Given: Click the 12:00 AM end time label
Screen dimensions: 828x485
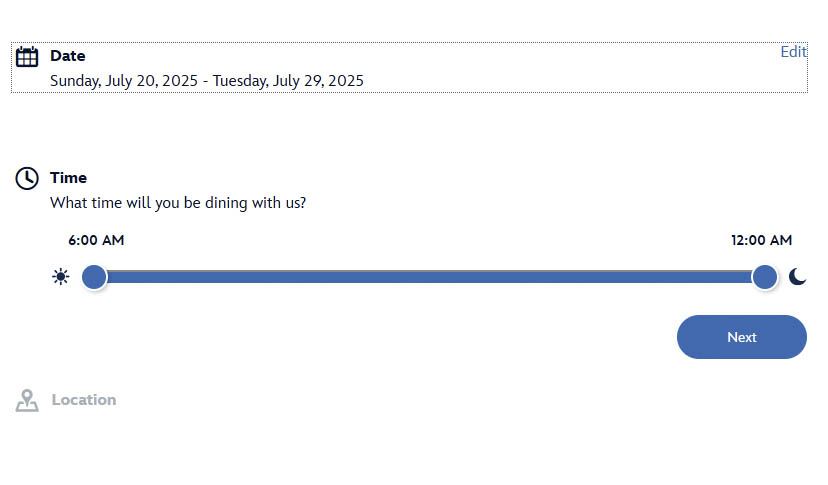Looking at the screenshot, I should [x=761, y=240].
